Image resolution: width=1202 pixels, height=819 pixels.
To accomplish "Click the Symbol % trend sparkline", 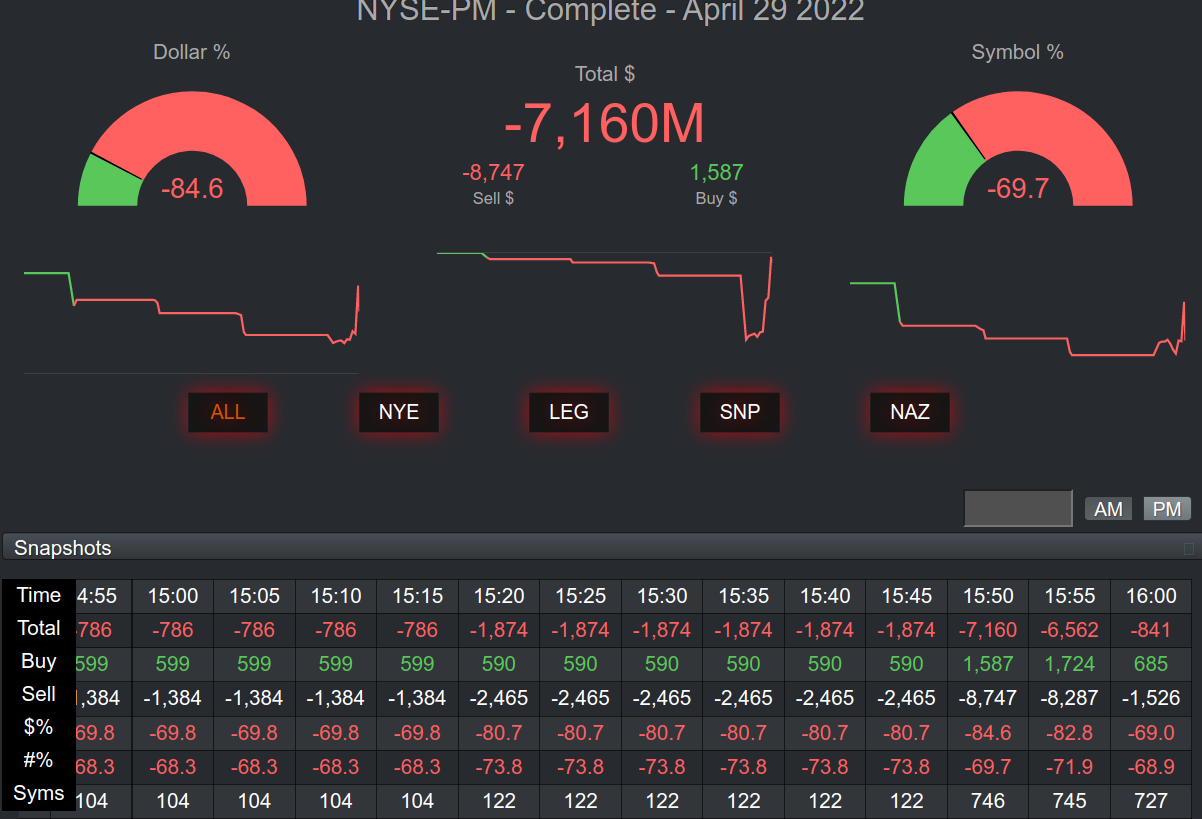I will pyautogui.click(x=1018, y=318).
